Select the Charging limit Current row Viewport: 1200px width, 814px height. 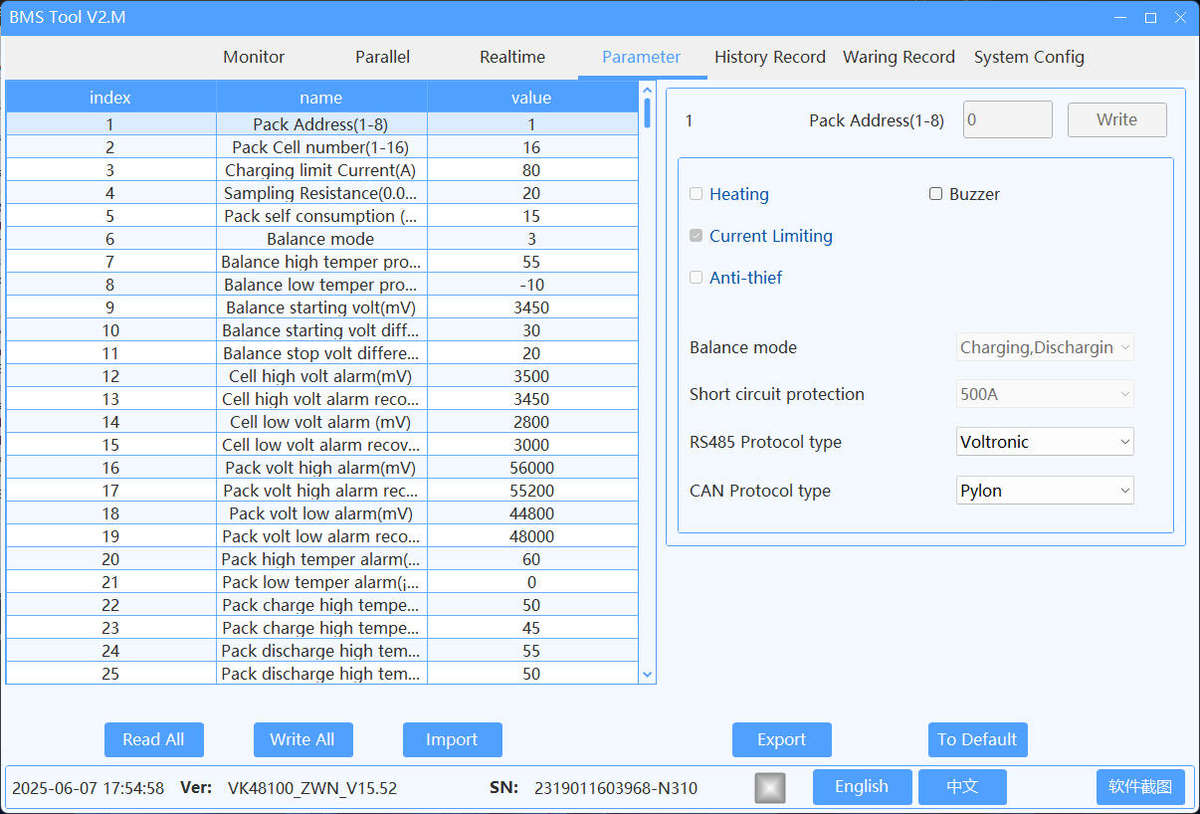pos(320,171)
